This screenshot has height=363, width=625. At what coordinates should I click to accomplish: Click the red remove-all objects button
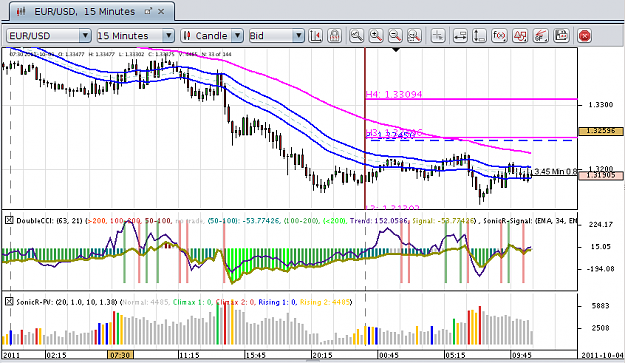click(584, 36)
